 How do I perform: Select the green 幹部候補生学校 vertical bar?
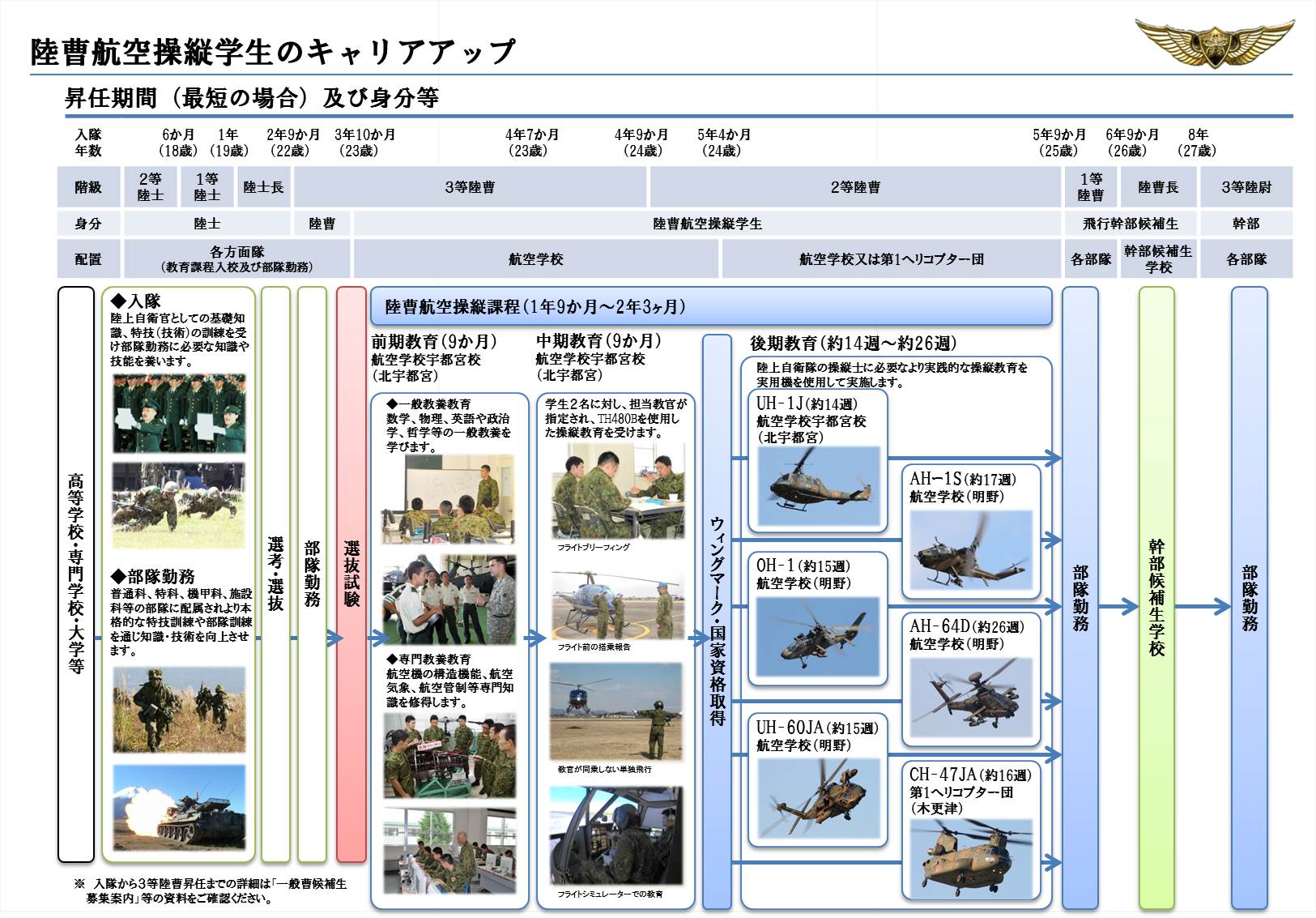1156,597
